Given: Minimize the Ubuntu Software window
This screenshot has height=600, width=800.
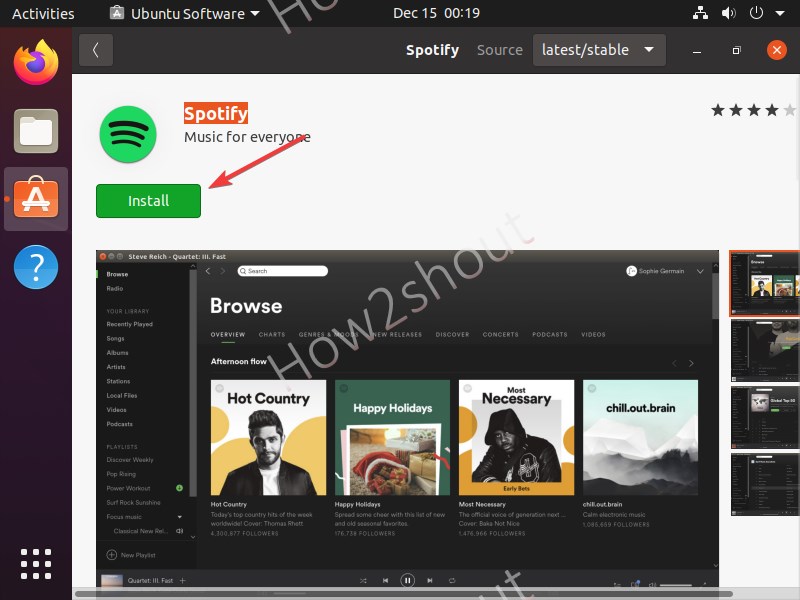Looking at the screenshot, I should [x=697, y=51].
